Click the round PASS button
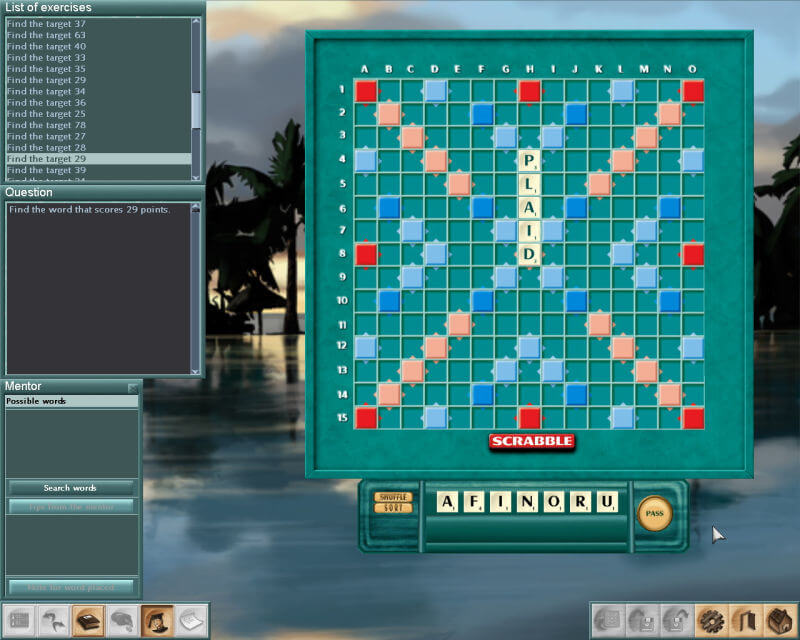The height and width of the screenshot is (640, 800). pos(655,513)
